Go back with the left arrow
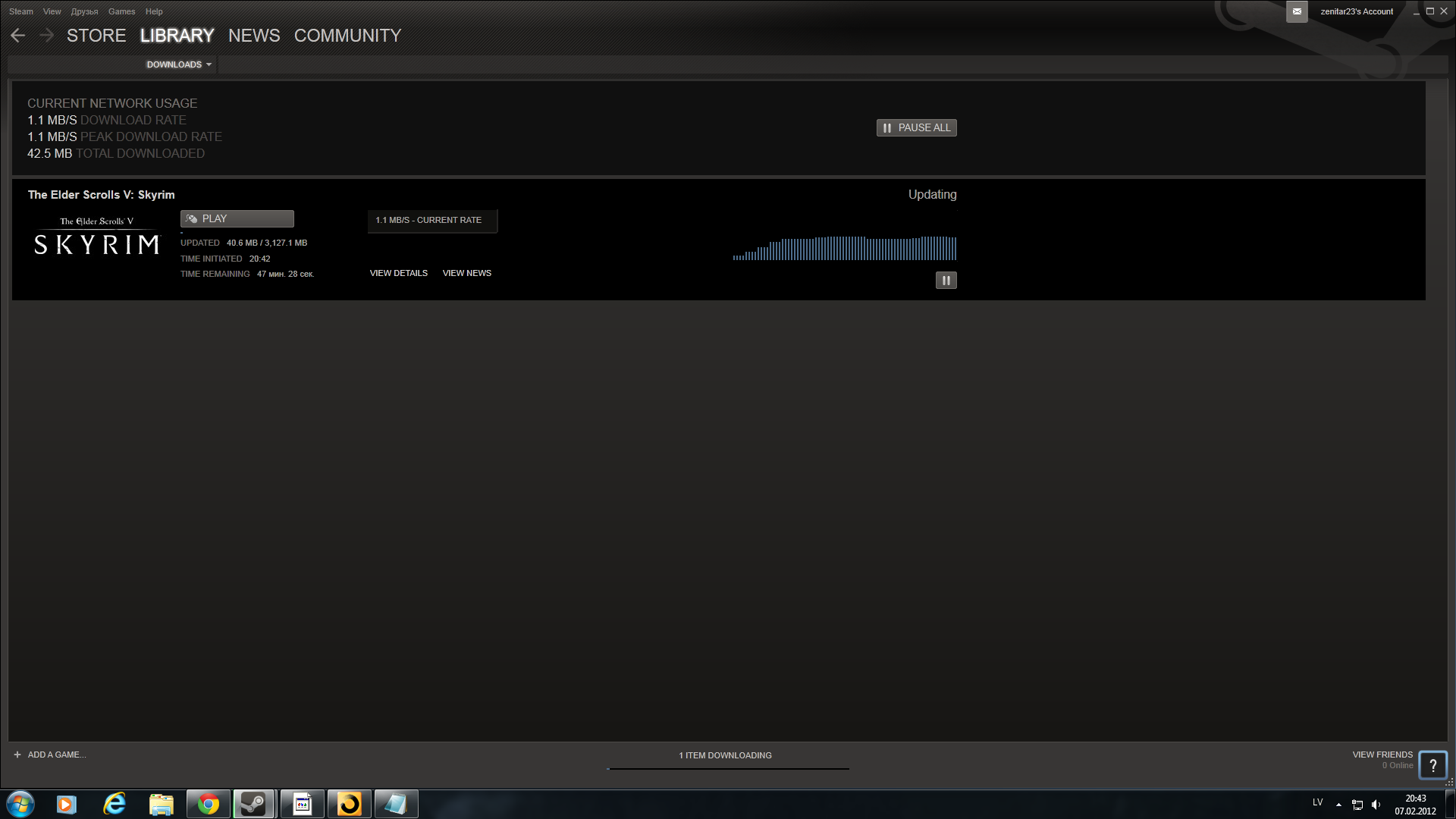The image size is (1456, 819). (x=18, y=36)
